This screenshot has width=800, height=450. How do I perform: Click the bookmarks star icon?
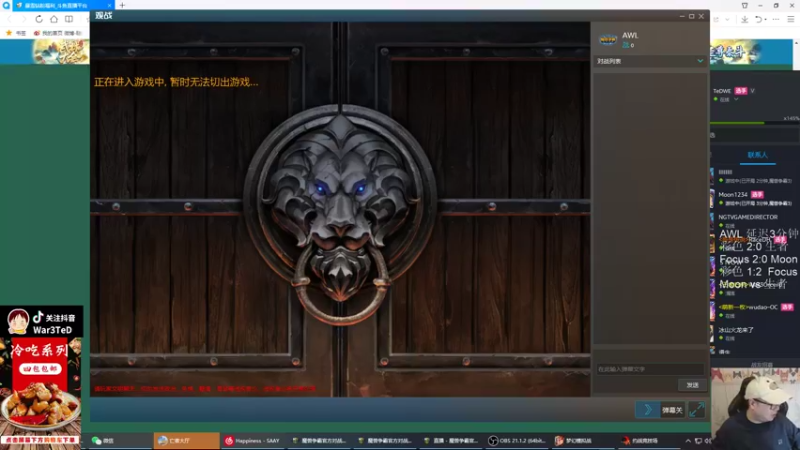tap(9, 33)
